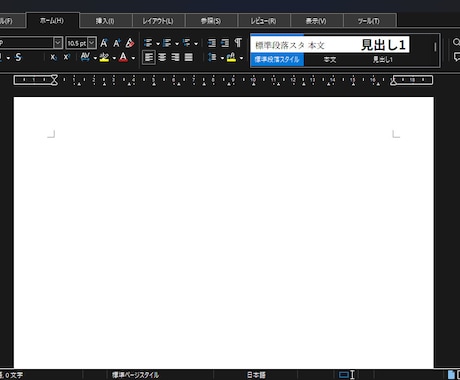Image resolution: width=460 pixels, height=380 pixels.
Task: Apply the red font color
Action: pos(123,57)
